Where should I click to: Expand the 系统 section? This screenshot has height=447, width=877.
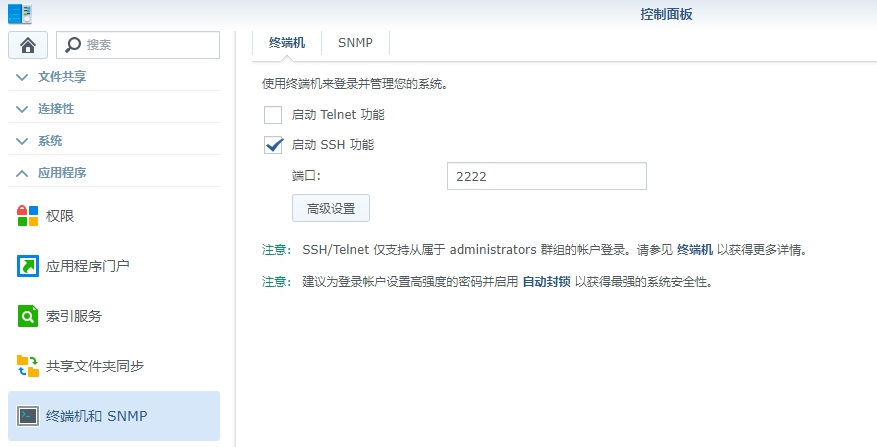point(114,140)
